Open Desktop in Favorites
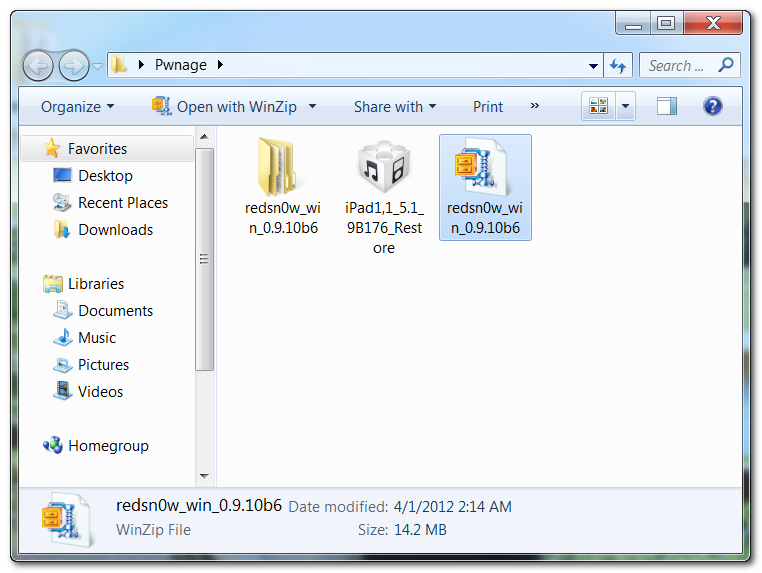The height and width of the screenshot is (573, 762). coord(105,175)
